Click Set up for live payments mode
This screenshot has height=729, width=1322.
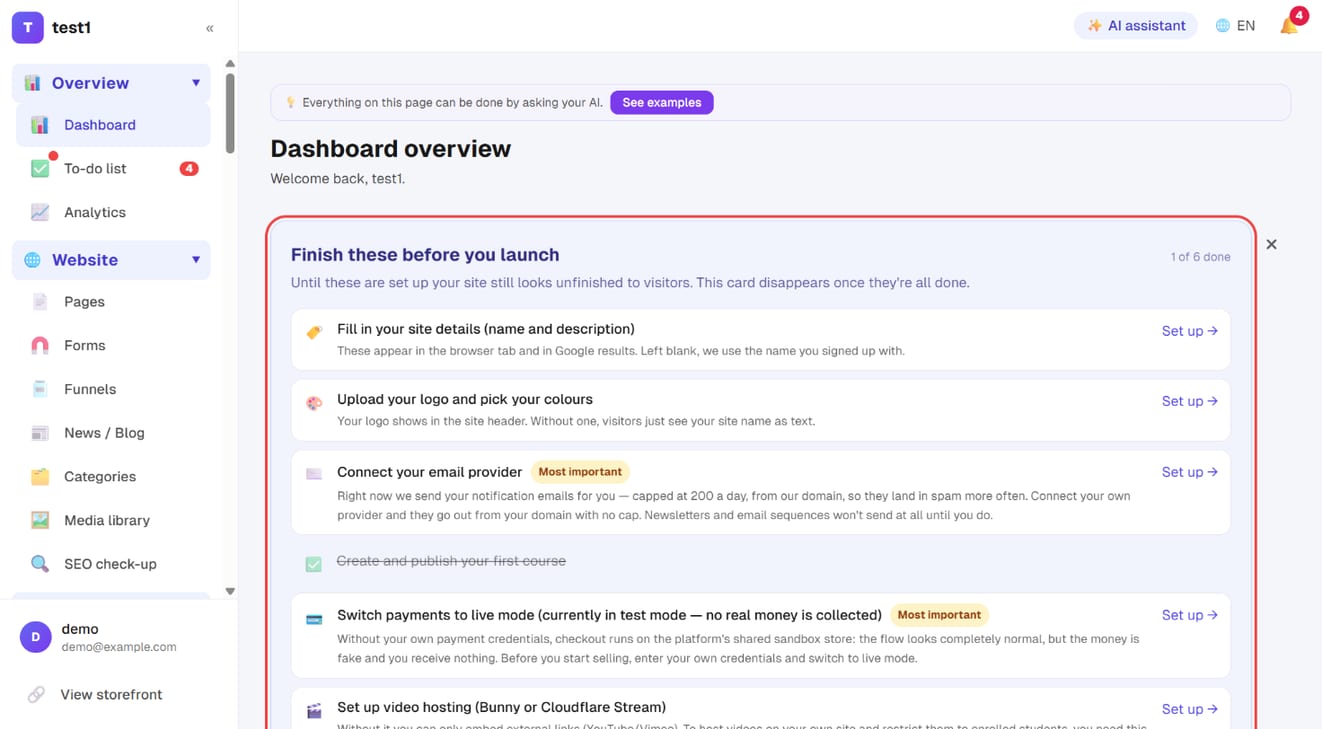coord(1190,615)
